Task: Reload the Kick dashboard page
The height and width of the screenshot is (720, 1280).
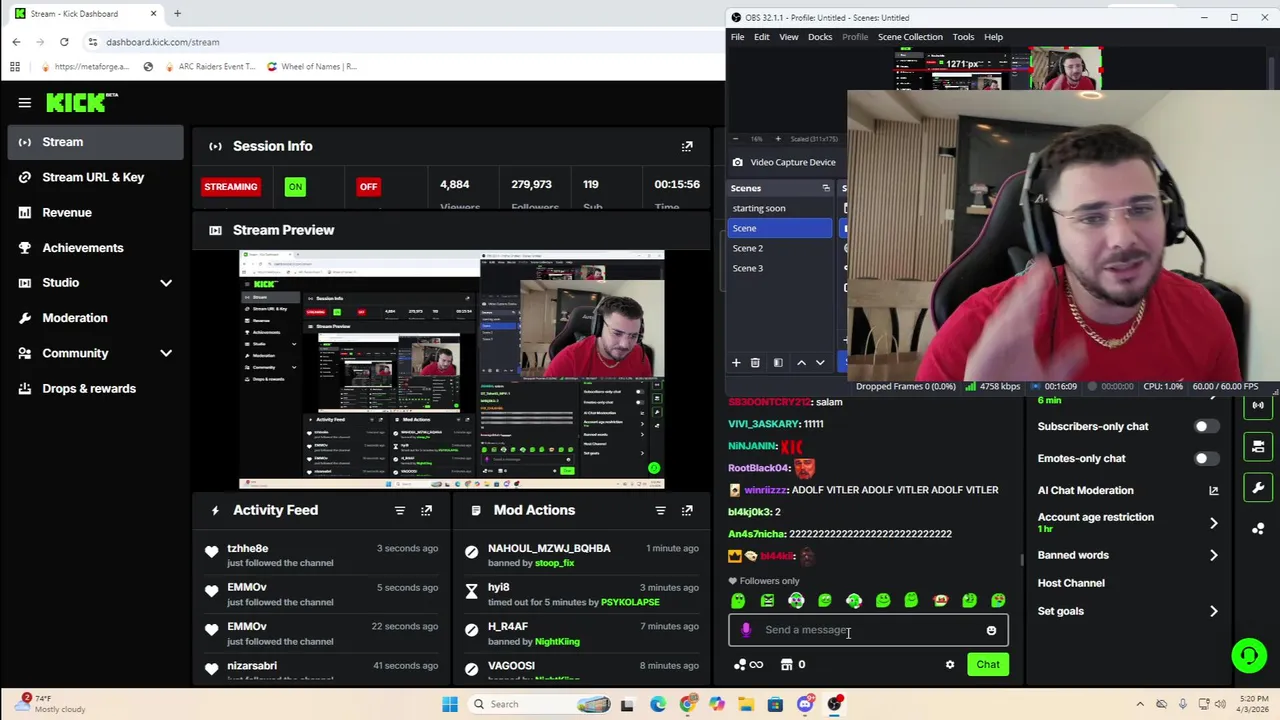Action: click(64, 42)
